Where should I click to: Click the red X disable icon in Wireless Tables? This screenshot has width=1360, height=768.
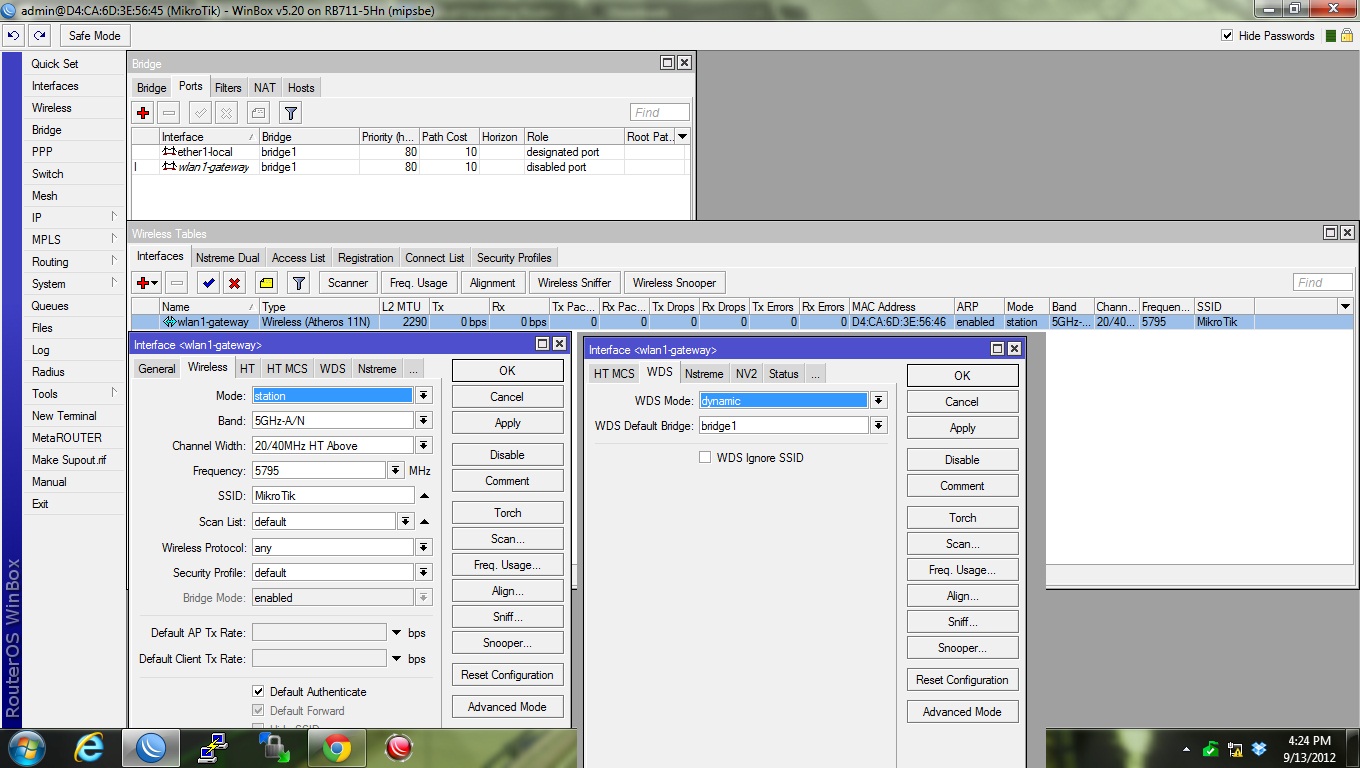234,283
